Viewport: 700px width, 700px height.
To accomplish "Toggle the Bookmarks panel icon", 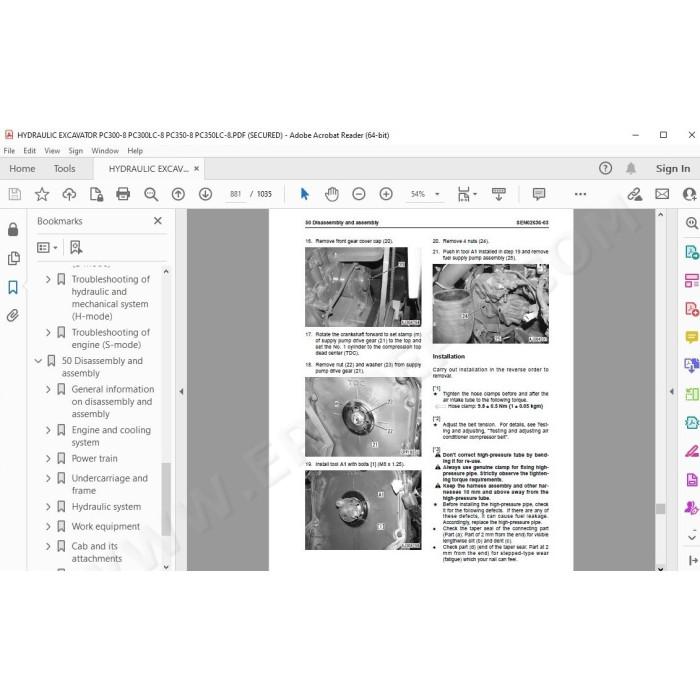I will click(x=13, y=287).
